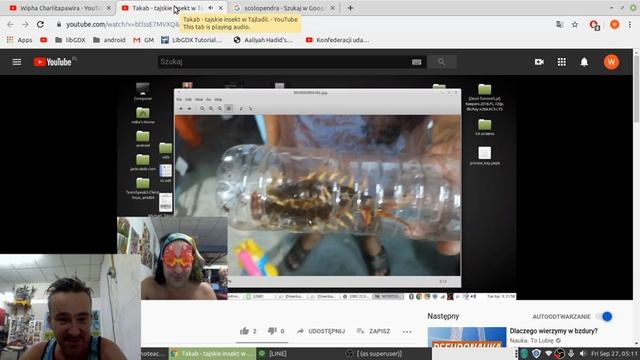Open the on-screen keyboard icon in search box
Screen dimensions: 640x360
point(416,62)
